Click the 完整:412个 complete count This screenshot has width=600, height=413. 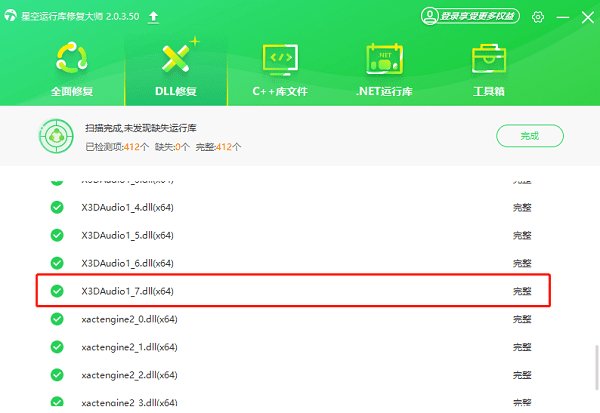218,147
